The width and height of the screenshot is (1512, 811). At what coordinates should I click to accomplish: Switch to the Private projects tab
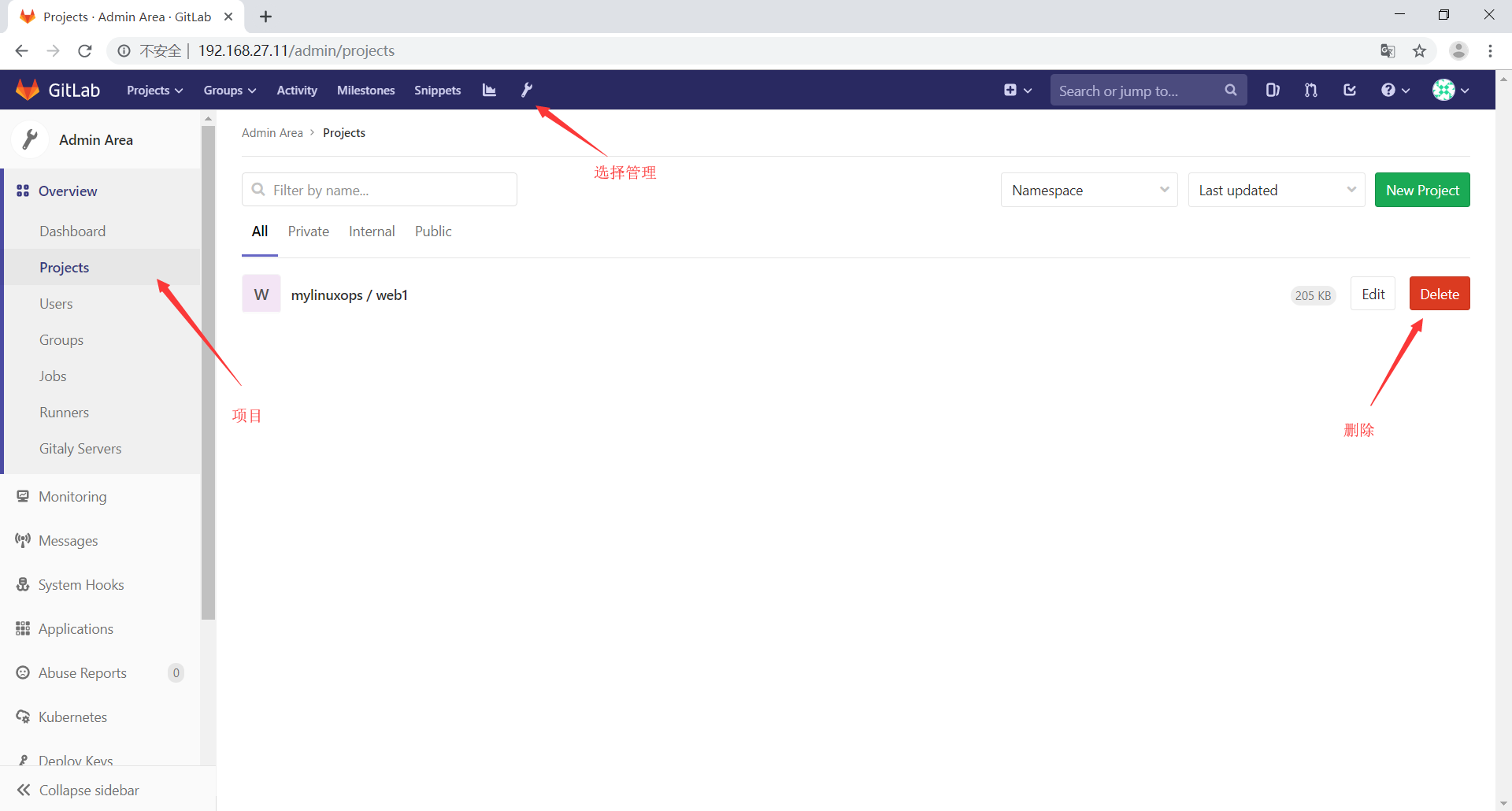click(x=308, y=231)
